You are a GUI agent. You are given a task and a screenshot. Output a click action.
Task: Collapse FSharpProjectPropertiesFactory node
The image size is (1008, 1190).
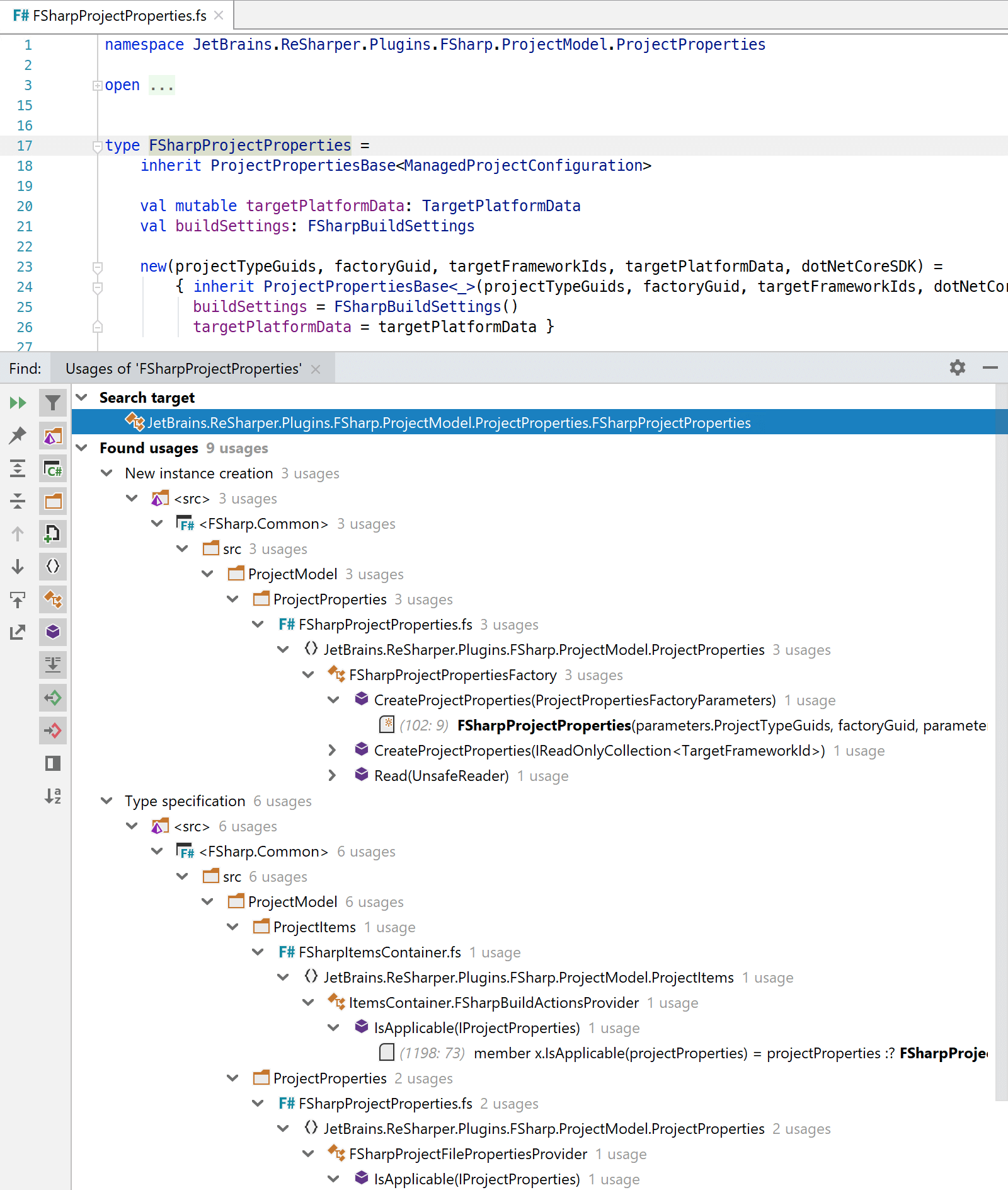click(308, 674)
